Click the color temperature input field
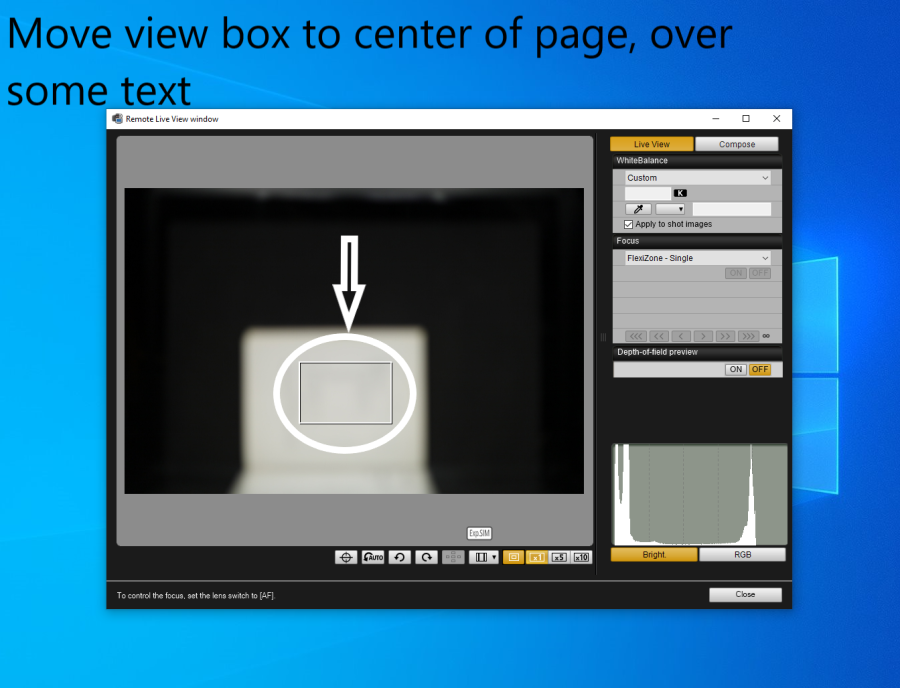Image resolution: width=900 pixels, height=688 pixels. coord(648,193)
